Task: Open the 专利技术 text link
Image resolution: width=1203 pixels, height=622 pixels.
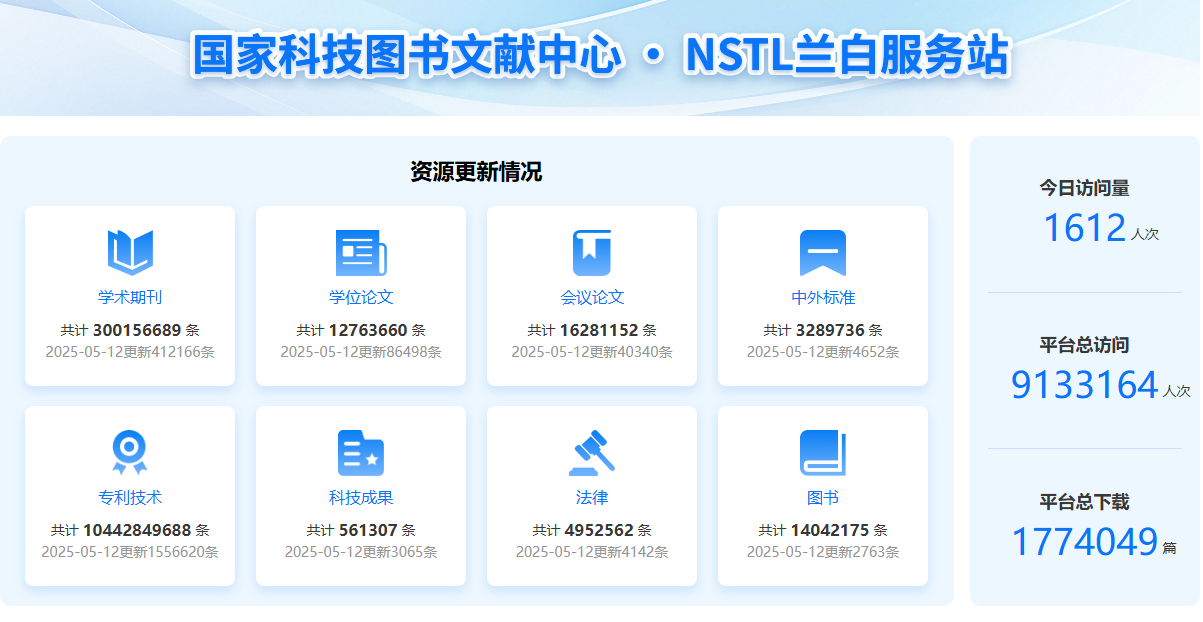Action: (130, 497)
